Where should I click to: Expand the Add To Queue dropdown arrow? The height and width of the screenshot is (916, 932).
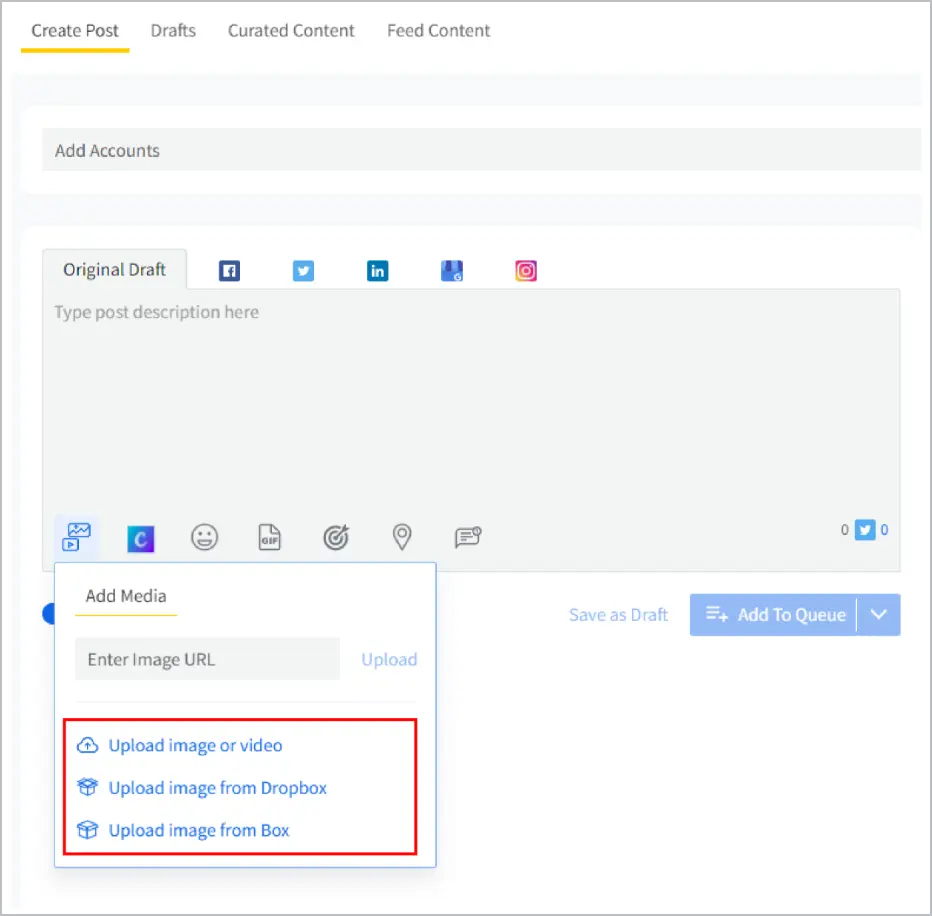tap(879, 615)
